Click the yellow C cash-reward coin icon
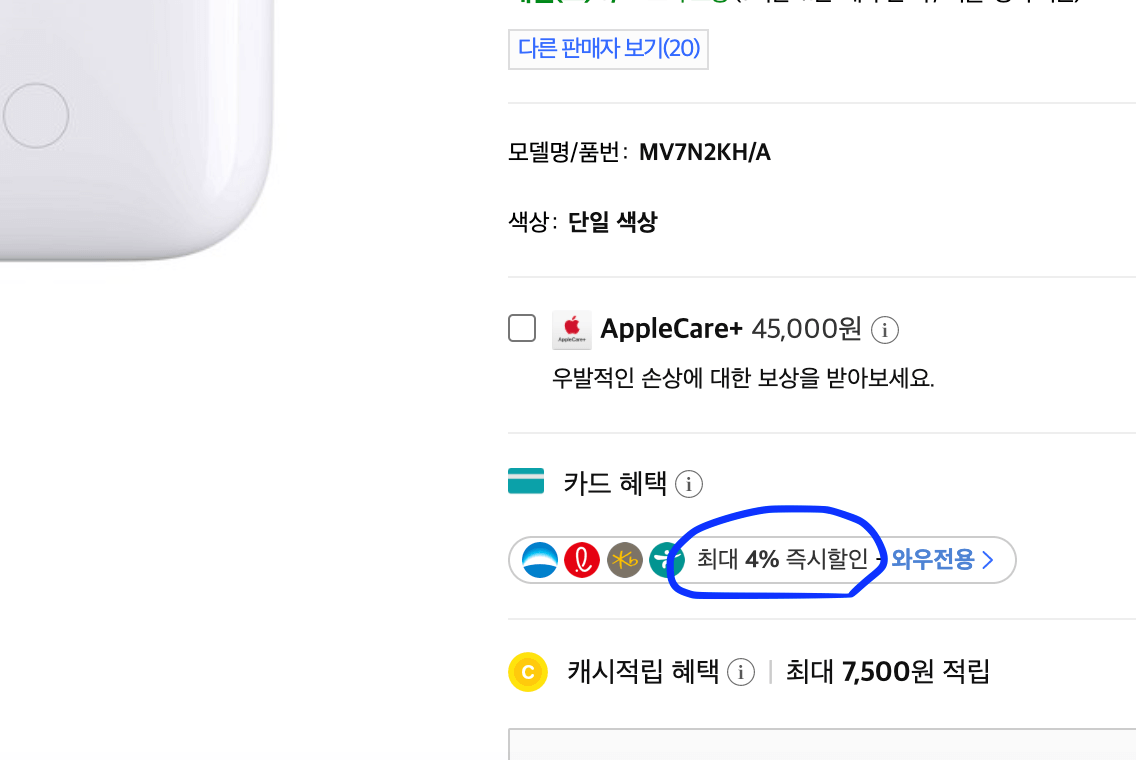This screenshot has height=760, width=1136. click(528, 672)
